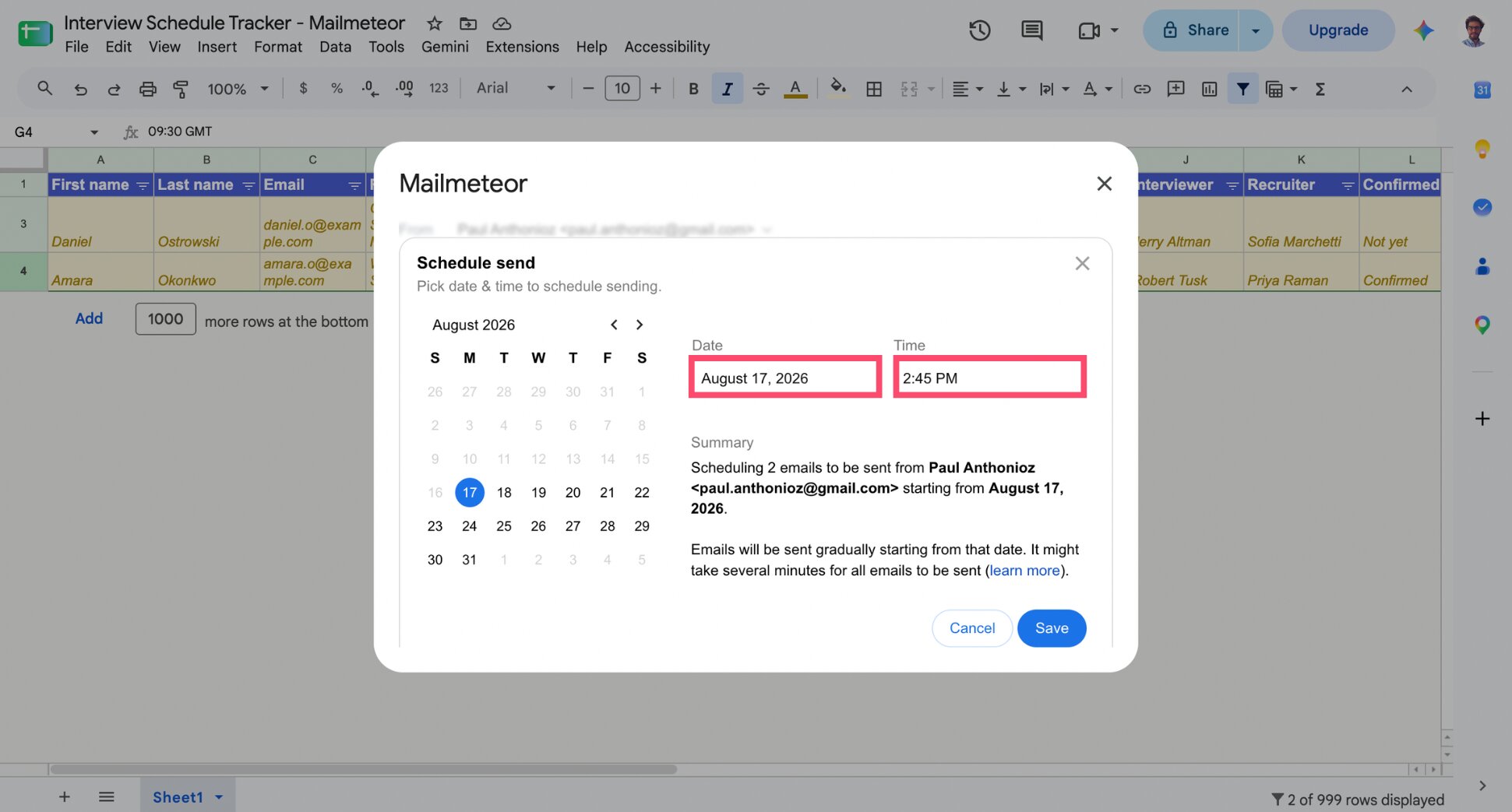Open the File menu
Screen dimensions: 1512x812
[76, 47]
